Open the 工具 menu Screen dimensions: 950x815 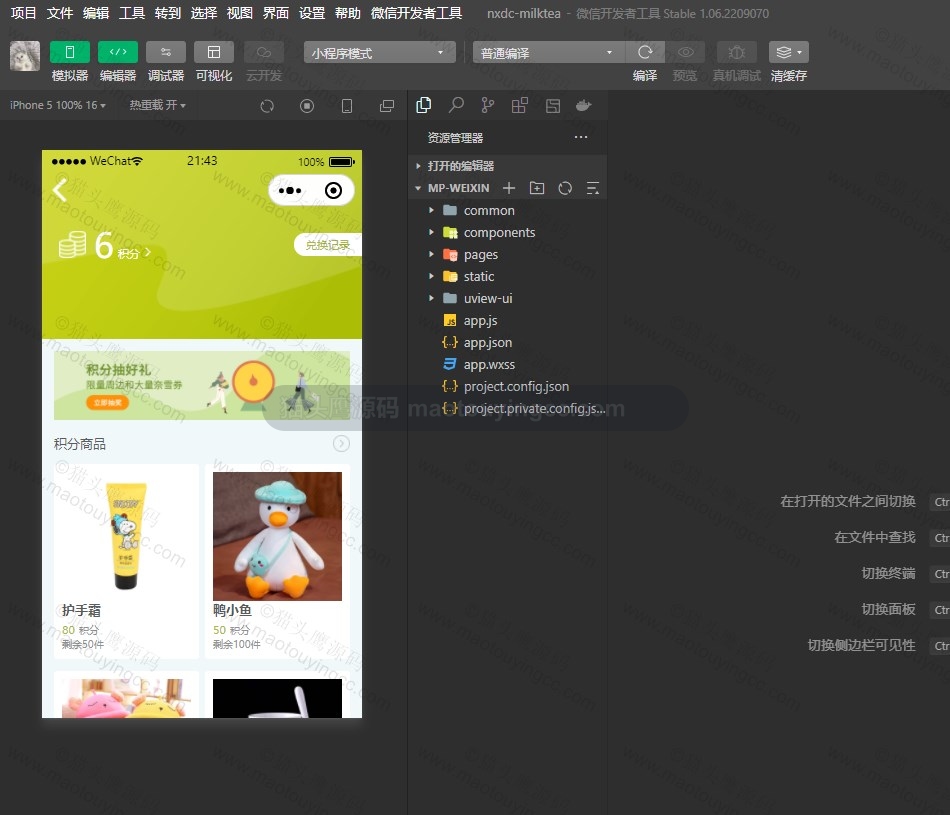click(131, 13)
